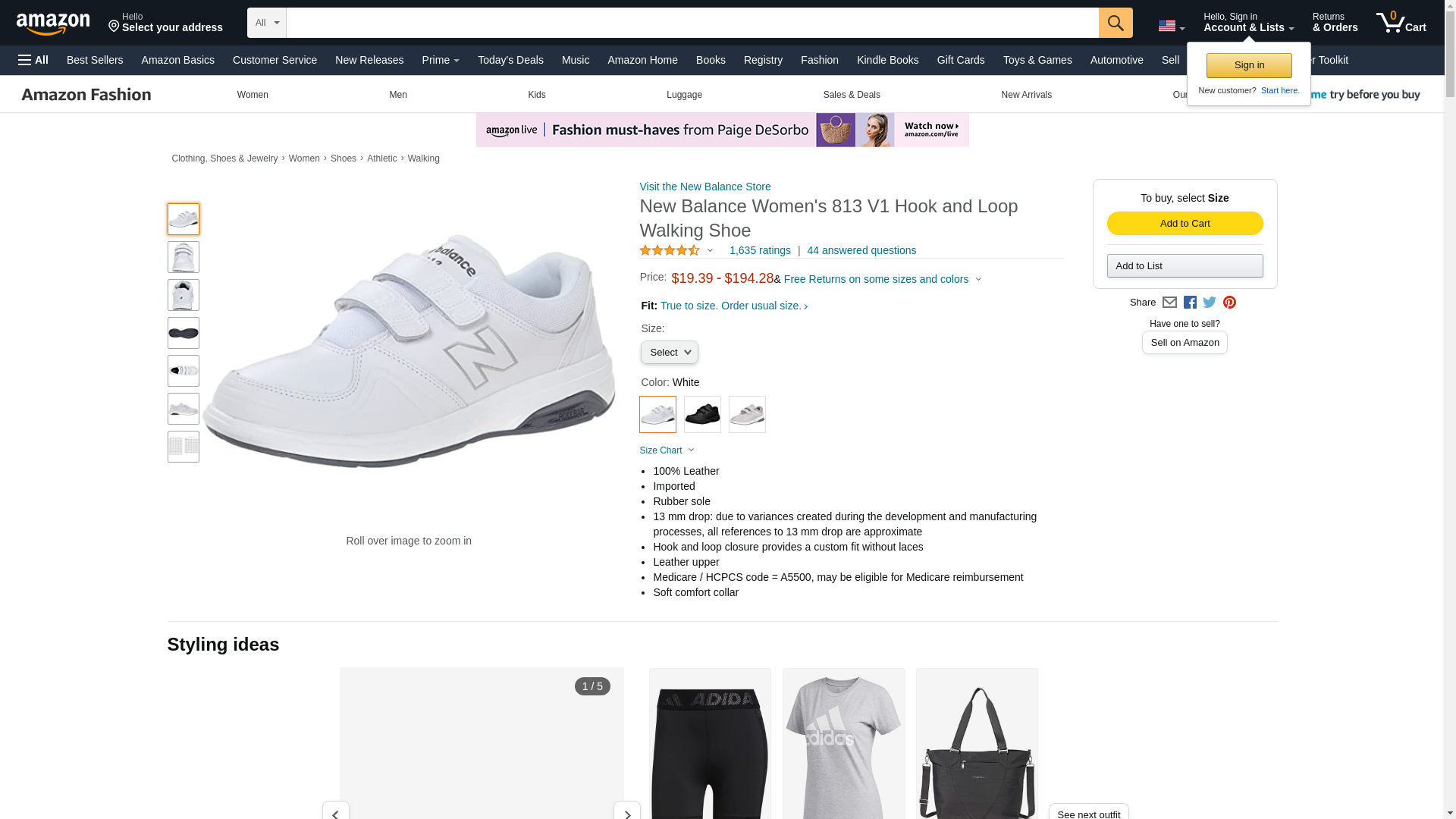Open Today's Deals in navigation bar
This screenshot has height=819, width=1456.
tap(510, 60)
